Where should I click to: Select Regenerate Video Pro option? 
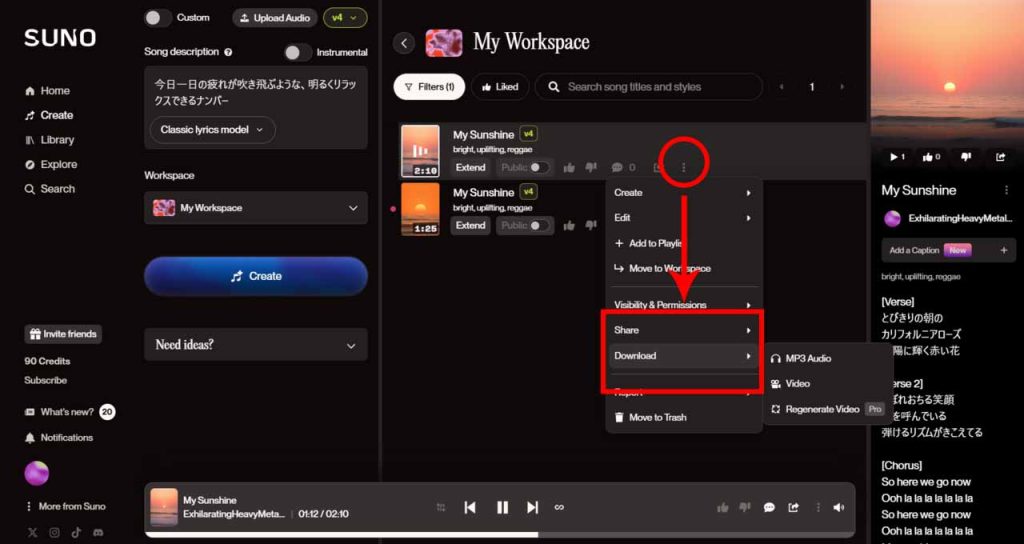click(x=827, y=409)
